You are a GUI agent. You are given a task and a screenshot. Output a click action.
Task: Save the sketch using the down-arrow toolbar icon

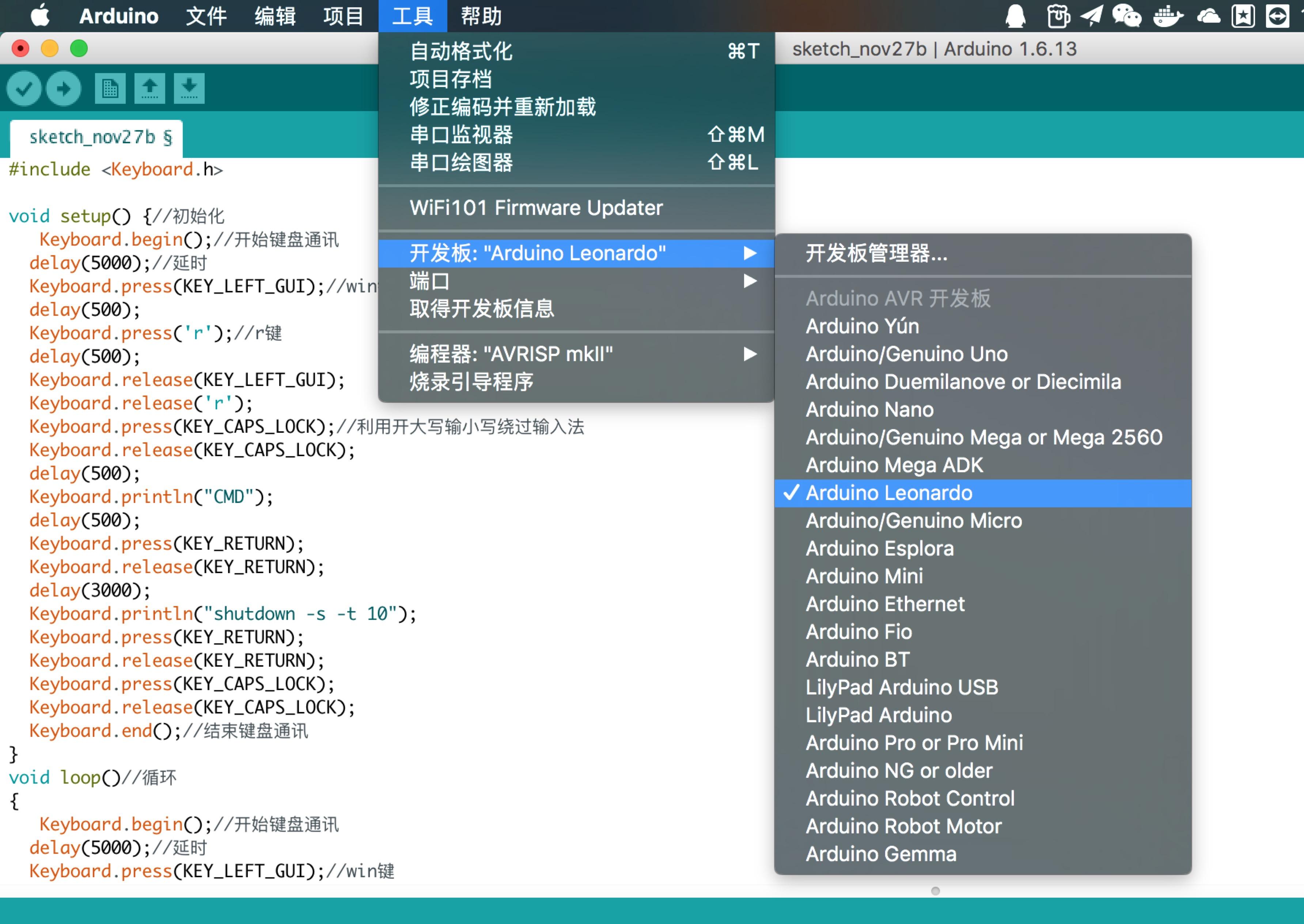tap(188, 88)
